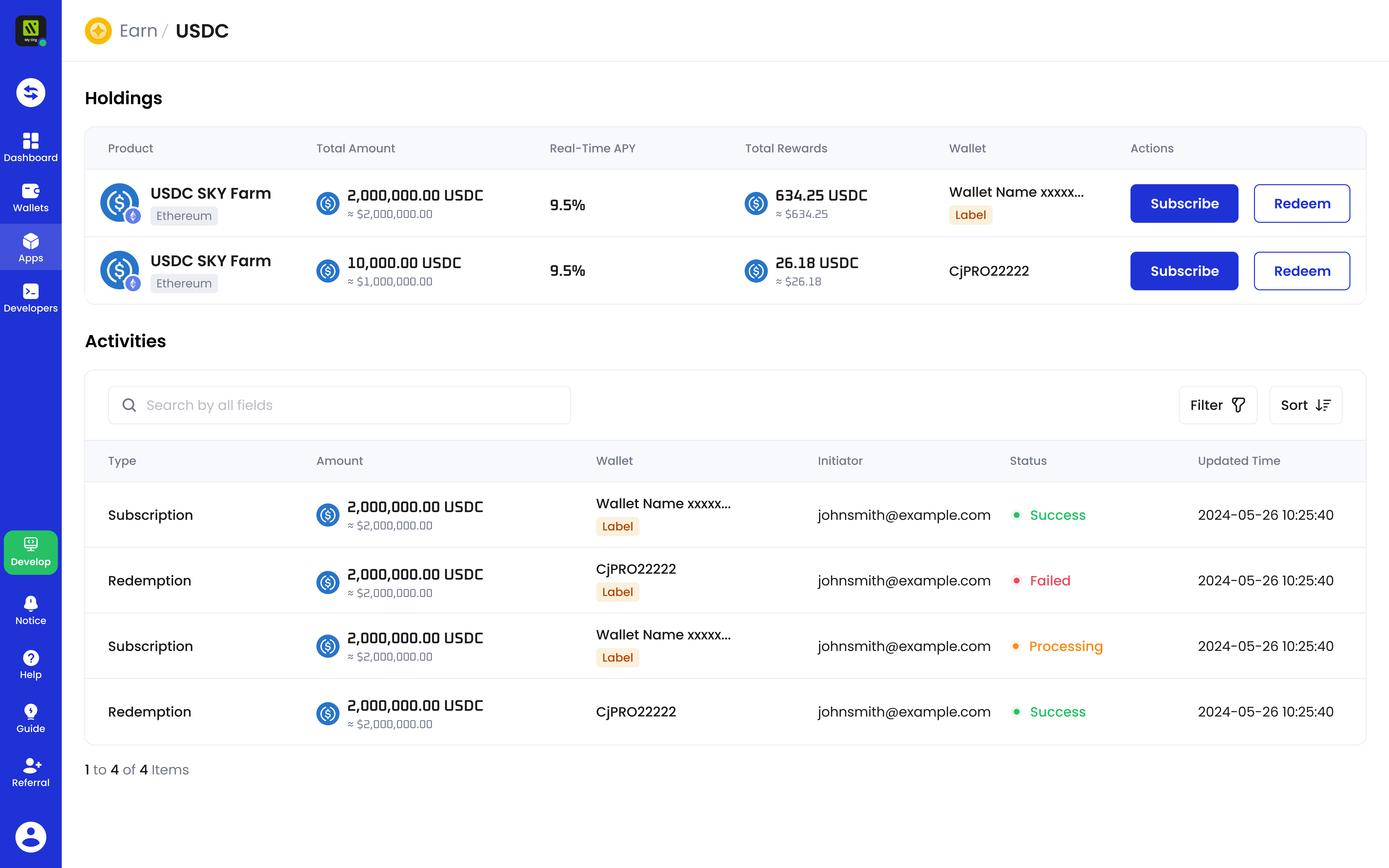Click the Earn breadcrumb link
1389x868 pixels.
point(138,30)
